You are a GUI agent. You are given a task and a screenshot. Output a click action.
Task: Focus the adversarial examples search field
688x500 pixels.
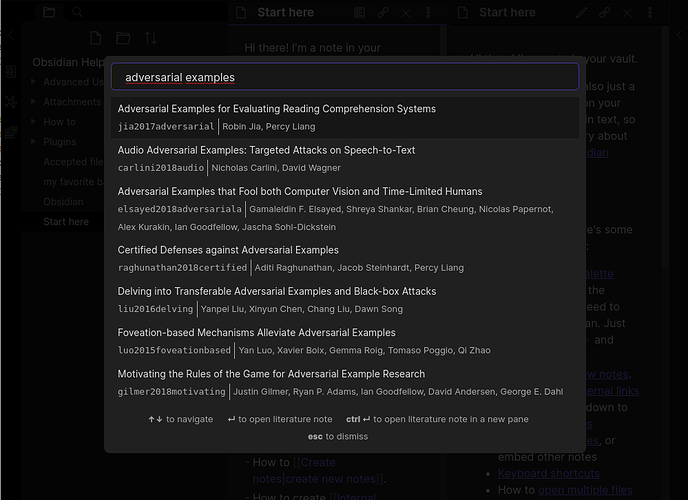click(x=345, y=77)
